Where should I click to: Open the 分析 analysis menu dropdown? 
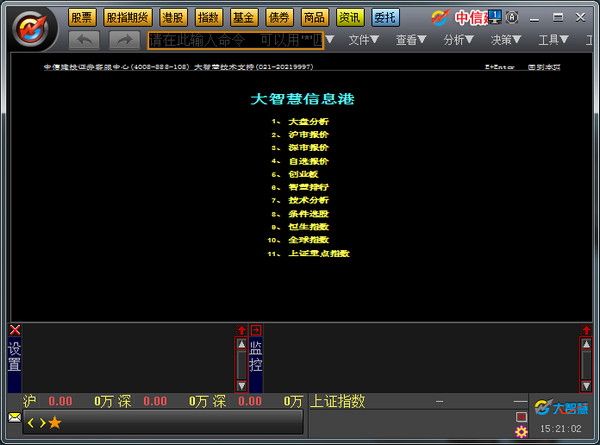[x=458, y=40]
